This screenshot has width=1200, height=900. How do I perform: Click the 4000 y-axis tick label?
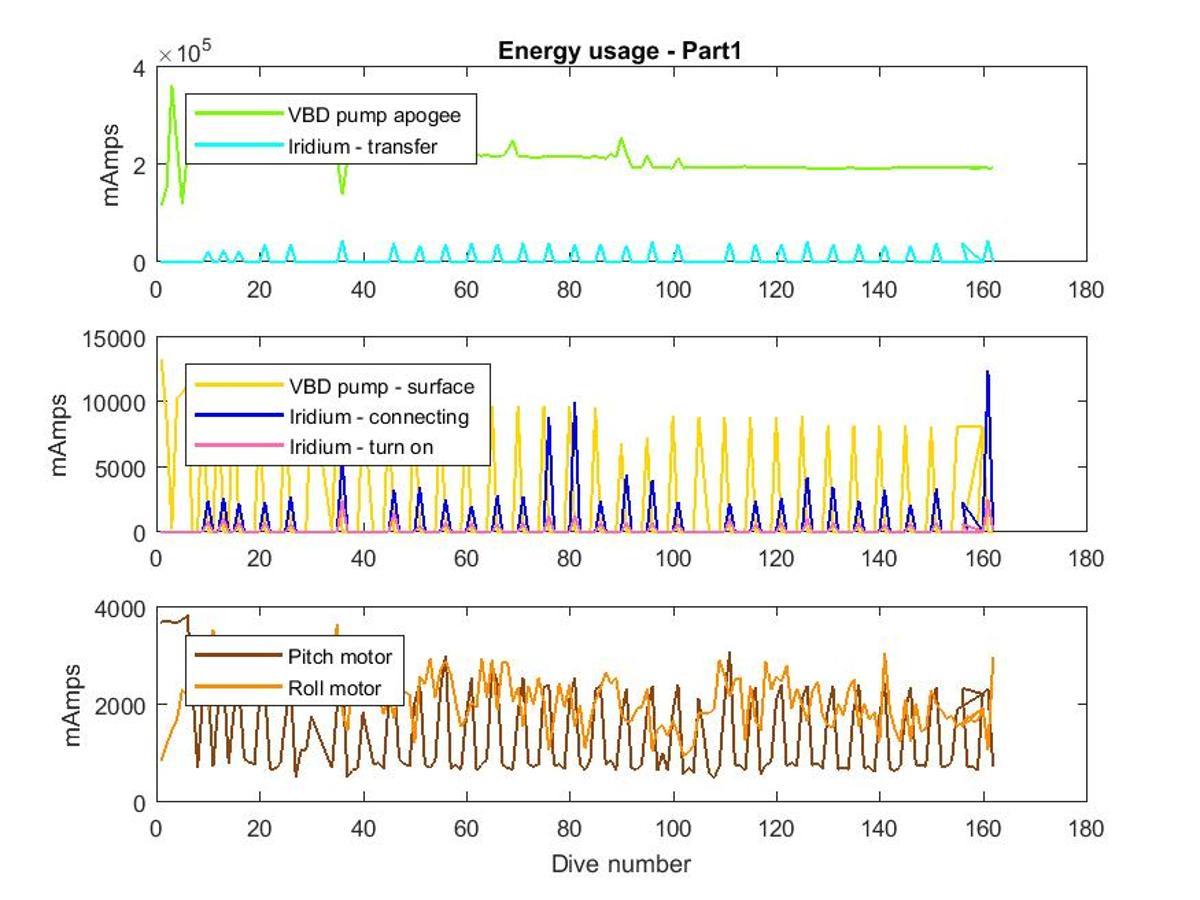[124, 609]
